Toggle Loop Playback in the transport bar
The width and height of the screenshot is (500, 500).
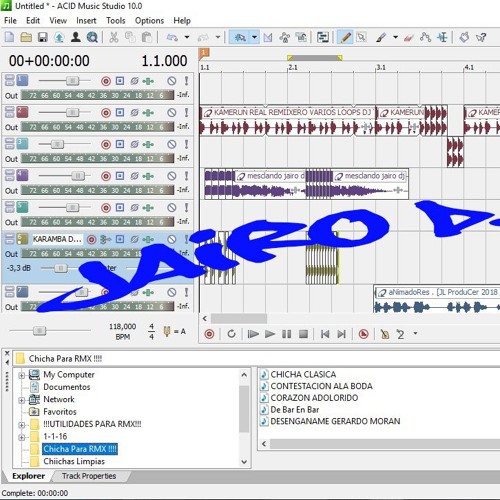[231, 334]
